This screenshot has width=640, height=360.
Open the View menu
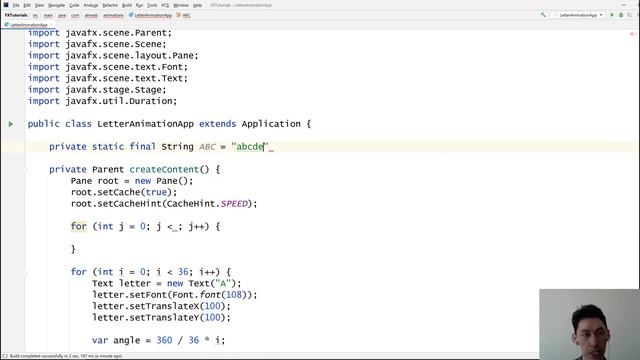coord(39,5)
